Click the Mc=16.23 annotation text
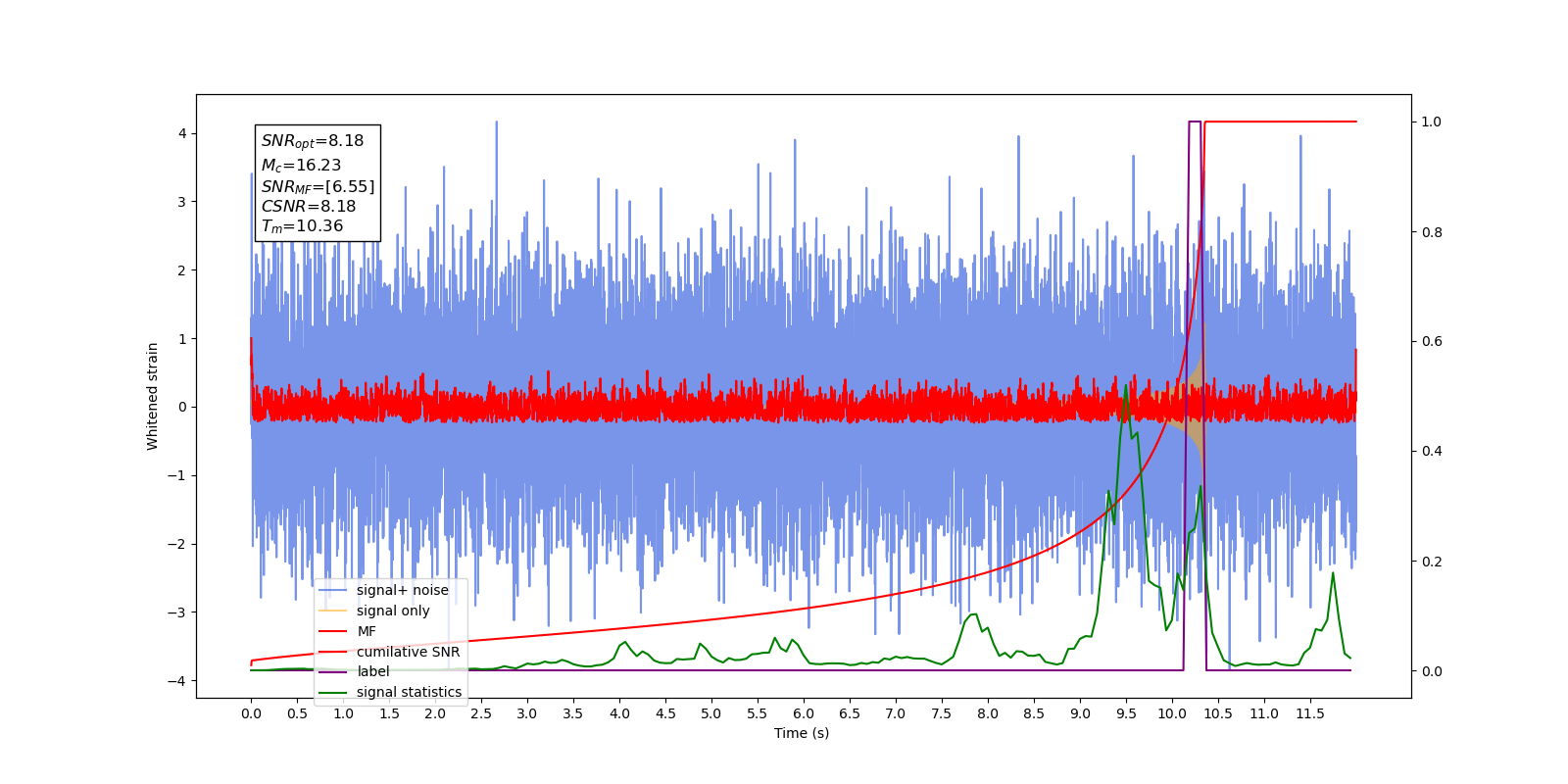 point(301,166)
